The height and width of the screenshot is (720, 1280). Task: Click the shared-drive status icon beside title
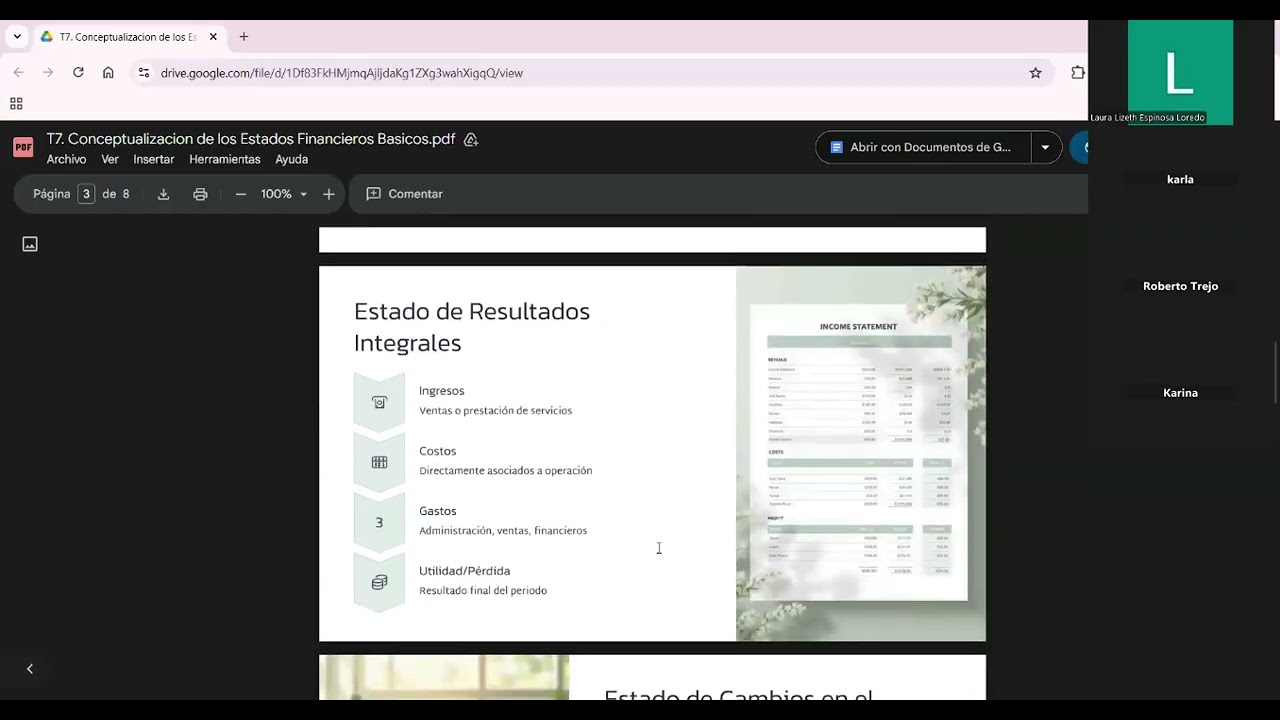point(471,140)
